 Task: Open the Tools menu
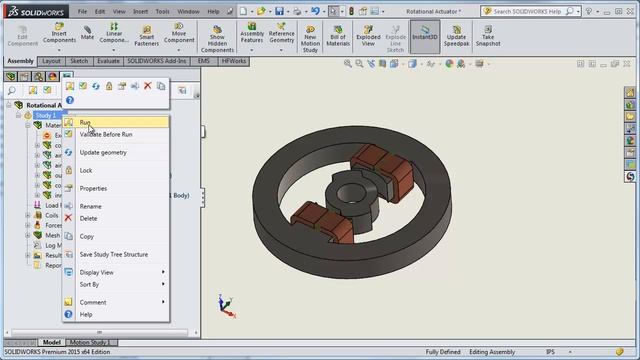click(162, 11)
